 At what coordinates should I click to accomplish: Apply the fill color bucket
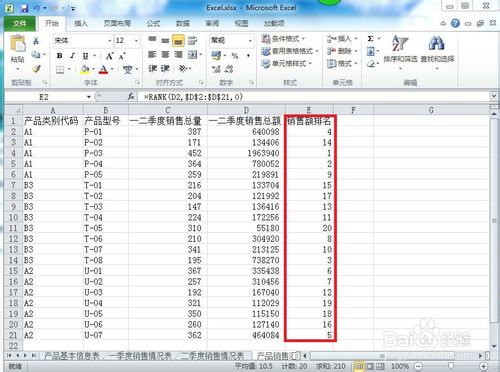coord(85,69)
